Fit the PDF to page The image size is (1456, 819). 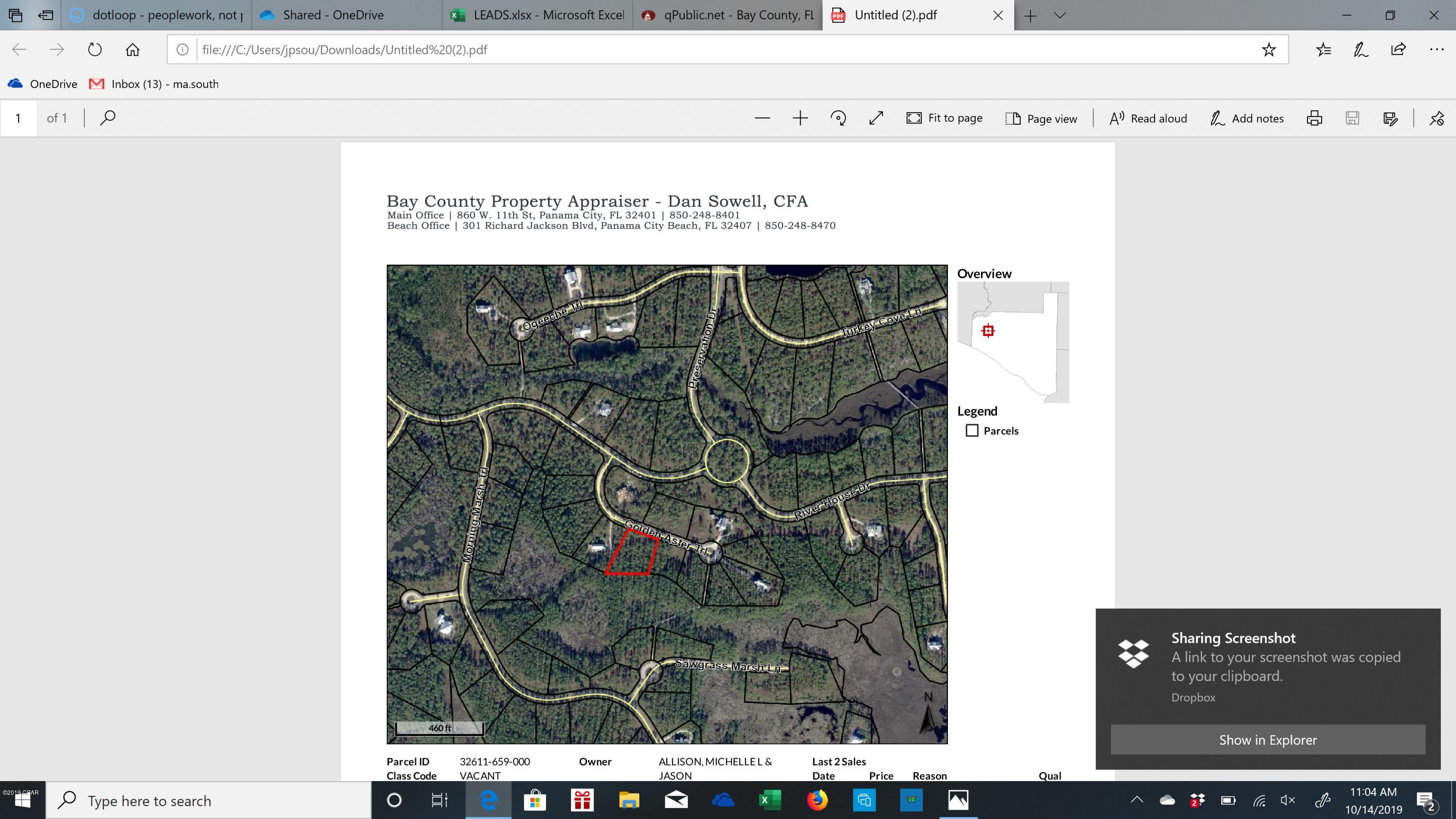pyautogui.click(x=944, y=117)
